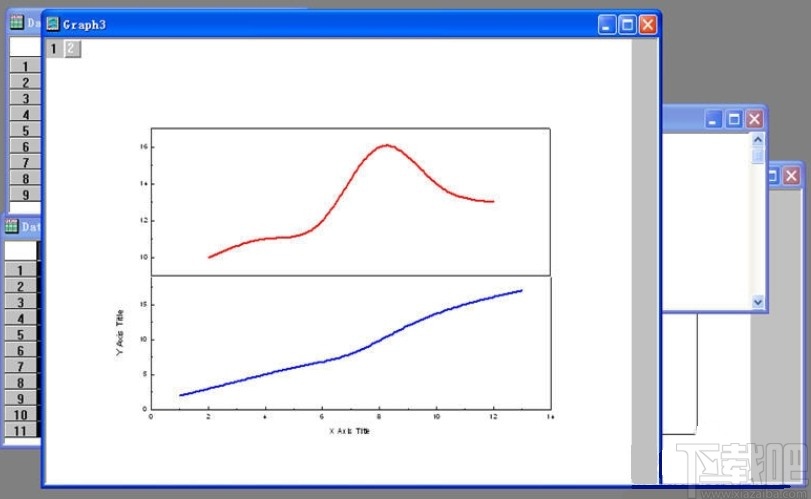Screen dimensions: 811x499
Task: Select row 3 header in lower Data worksheet
Action: click(x=21, y=303)
